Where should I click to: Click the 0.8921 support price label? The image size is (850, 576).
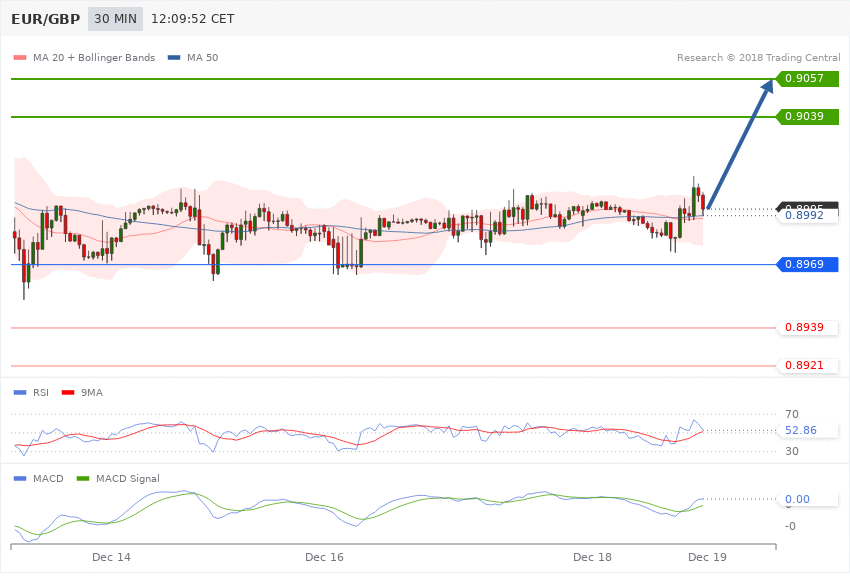[808, 365]
